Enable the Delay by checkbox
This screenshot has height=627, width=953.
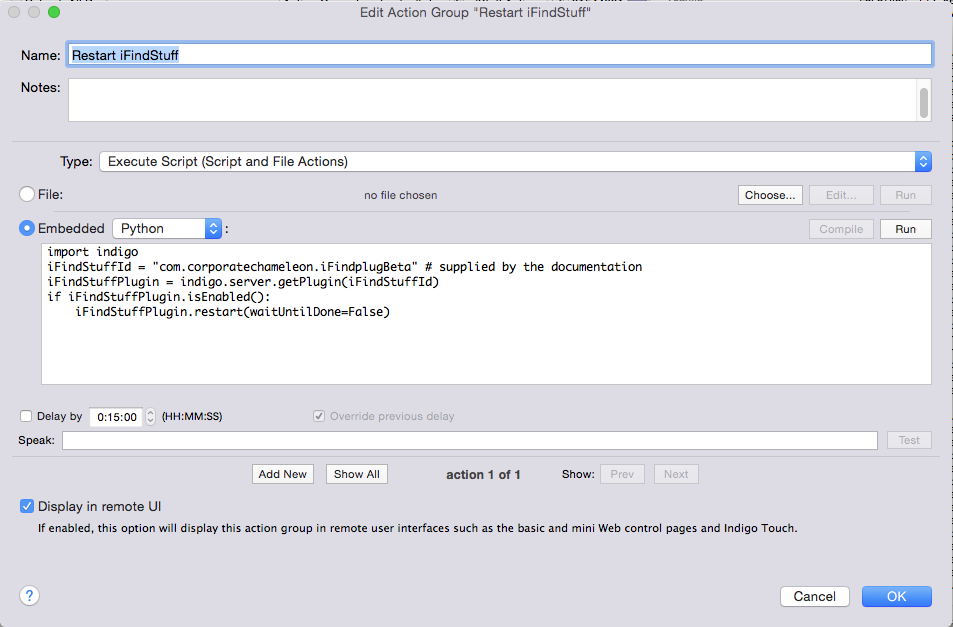tap(26, 416)
